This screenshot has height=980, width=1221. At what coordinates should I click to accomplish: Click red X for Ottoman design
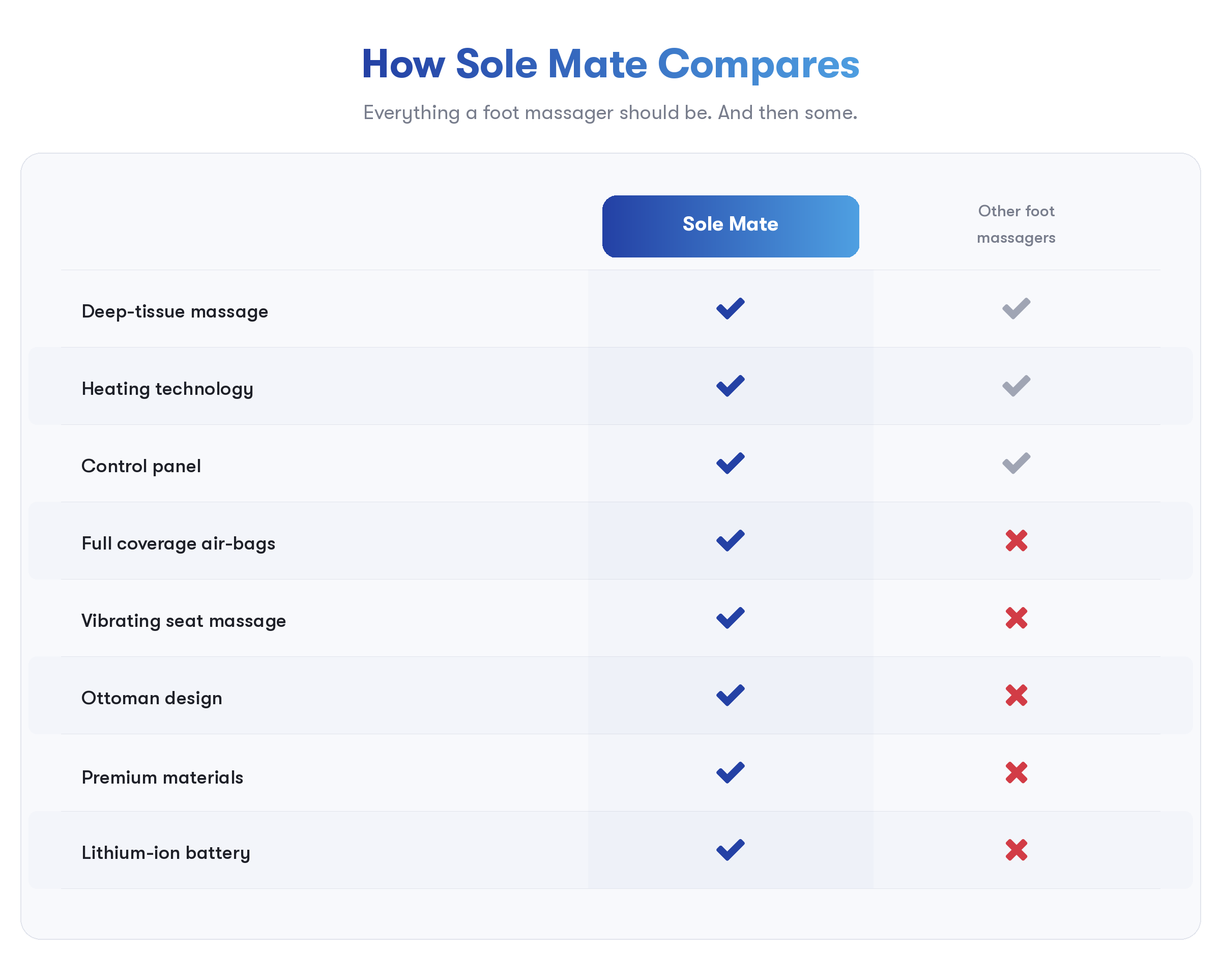click(1016, 695)
